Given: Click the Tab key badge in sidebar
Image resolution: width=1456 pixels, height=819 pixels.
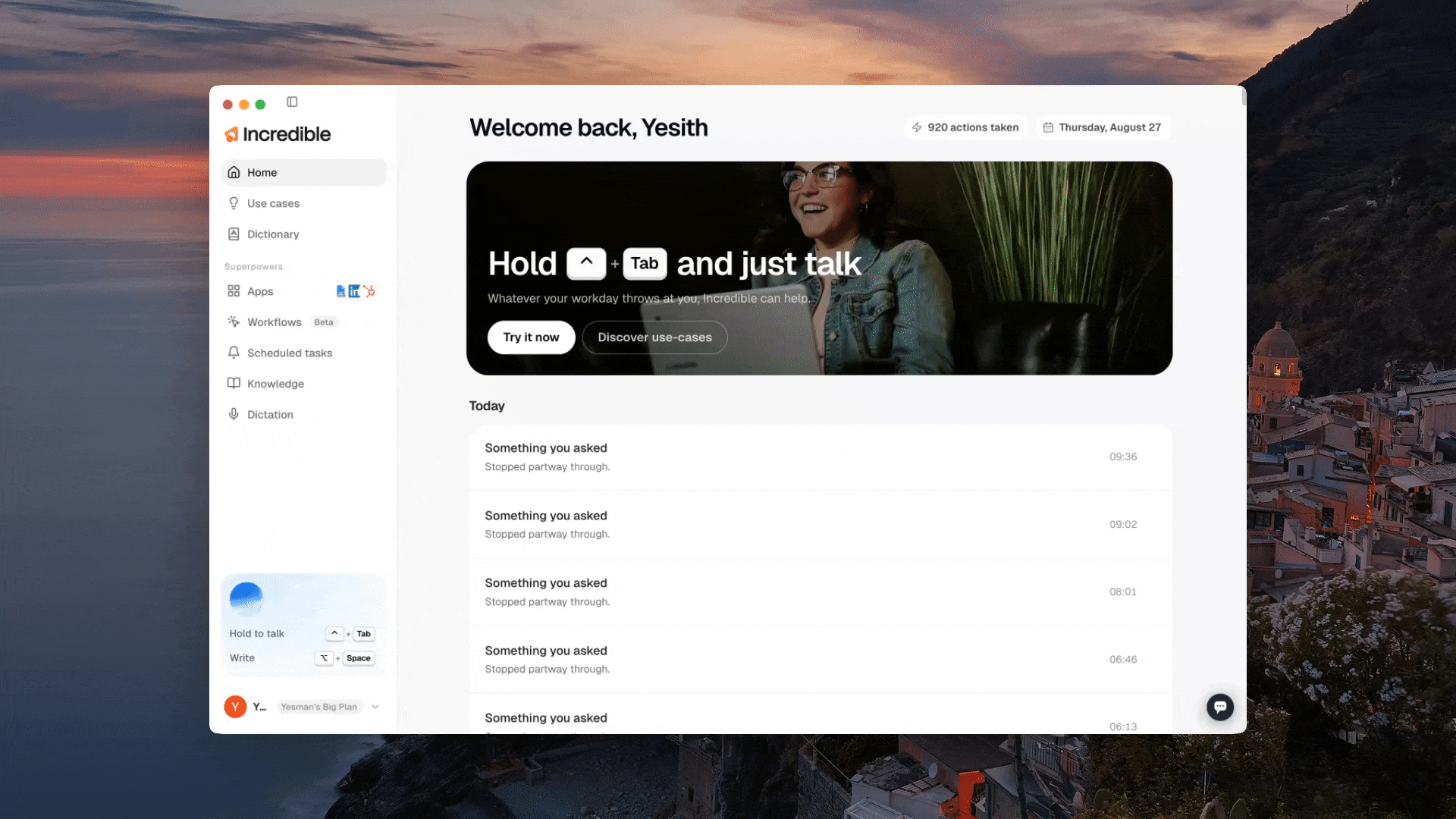Looking at the screenshot, I should (x=364, y=633).
